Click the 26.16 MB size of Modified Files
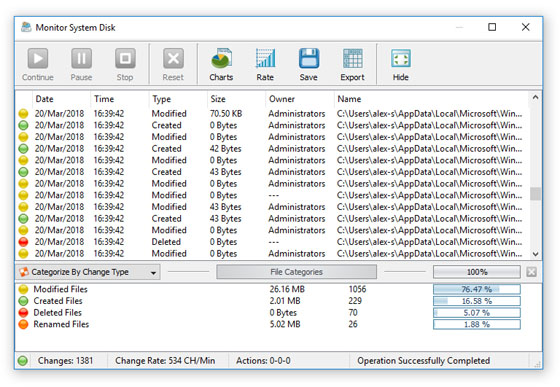The image size is (560, 387). [x=287, y=289]
